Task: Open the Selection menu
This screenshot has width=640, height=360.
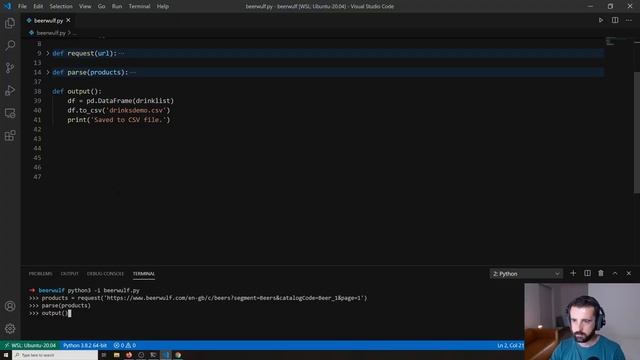Action: [61, 6]
